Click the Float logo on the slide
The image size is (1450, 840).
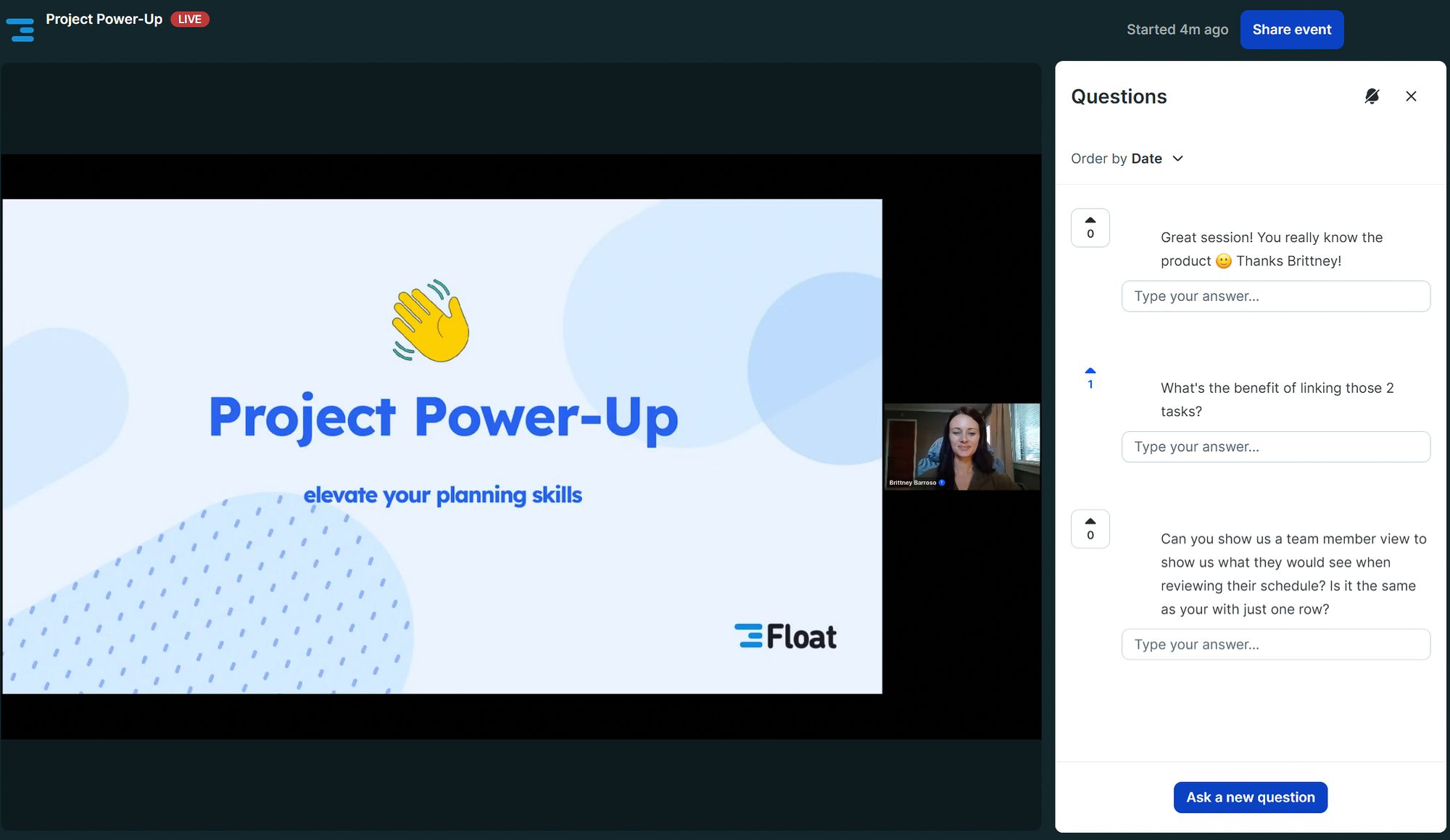coord(785,636)
